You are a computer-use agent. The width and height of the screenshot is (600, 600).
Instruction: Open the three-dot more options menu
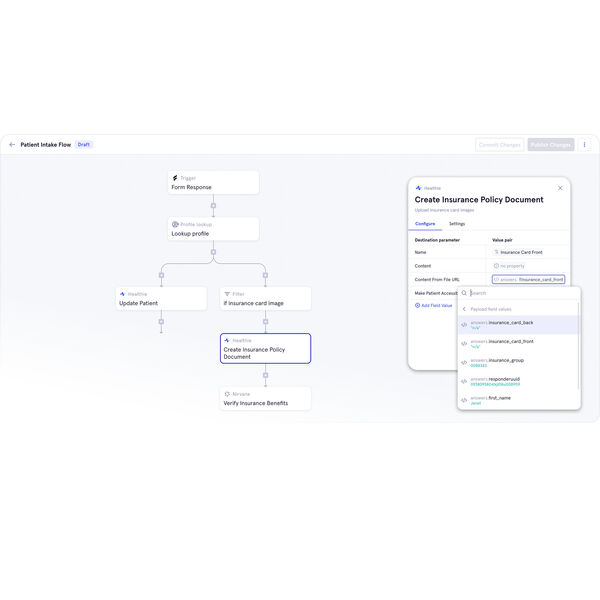pyautogui.click(x=585, y=145)
